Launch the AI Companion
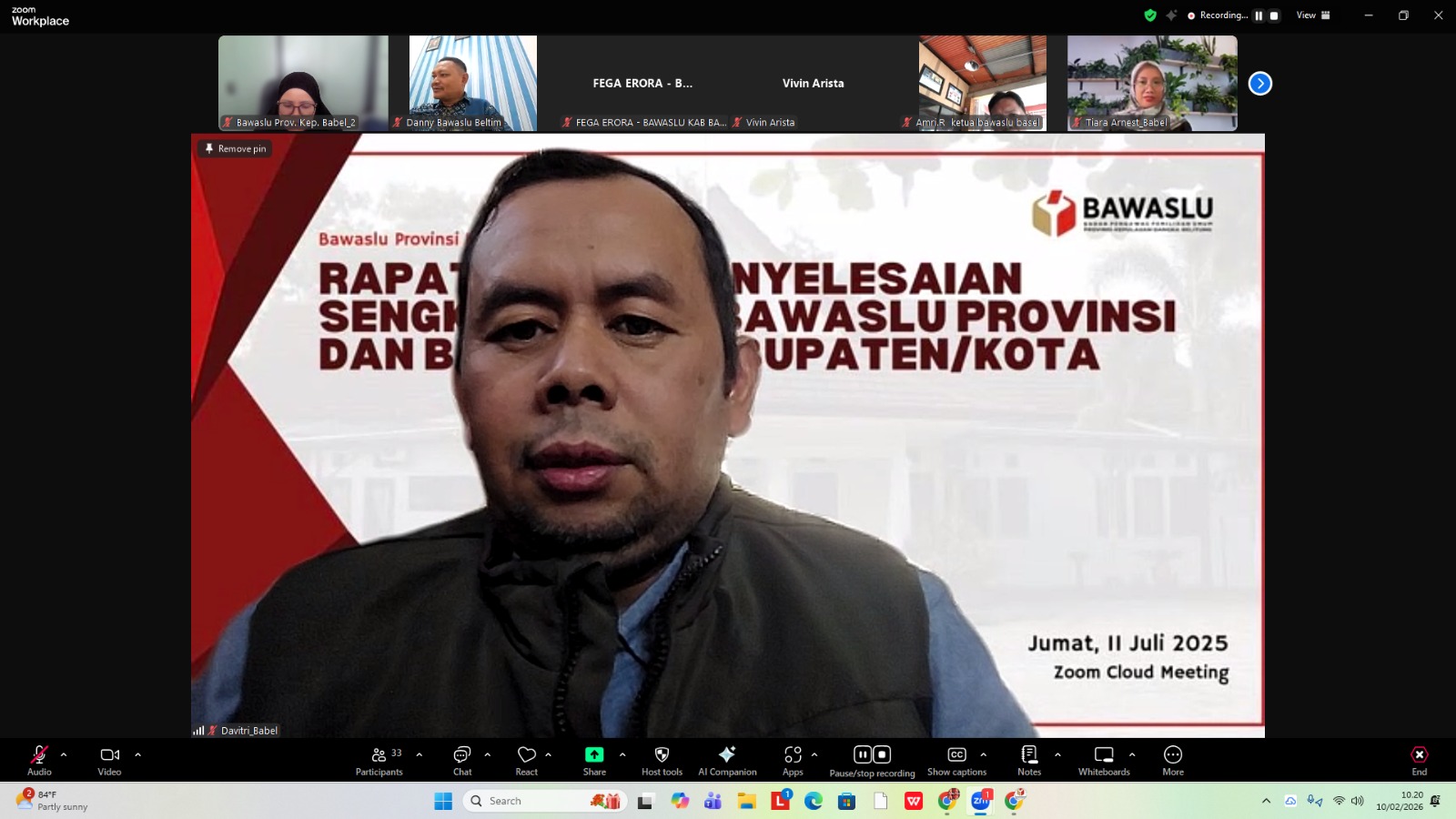Image resolution: width=1456 pixels, height=819 pixels. tap(727, 761)
